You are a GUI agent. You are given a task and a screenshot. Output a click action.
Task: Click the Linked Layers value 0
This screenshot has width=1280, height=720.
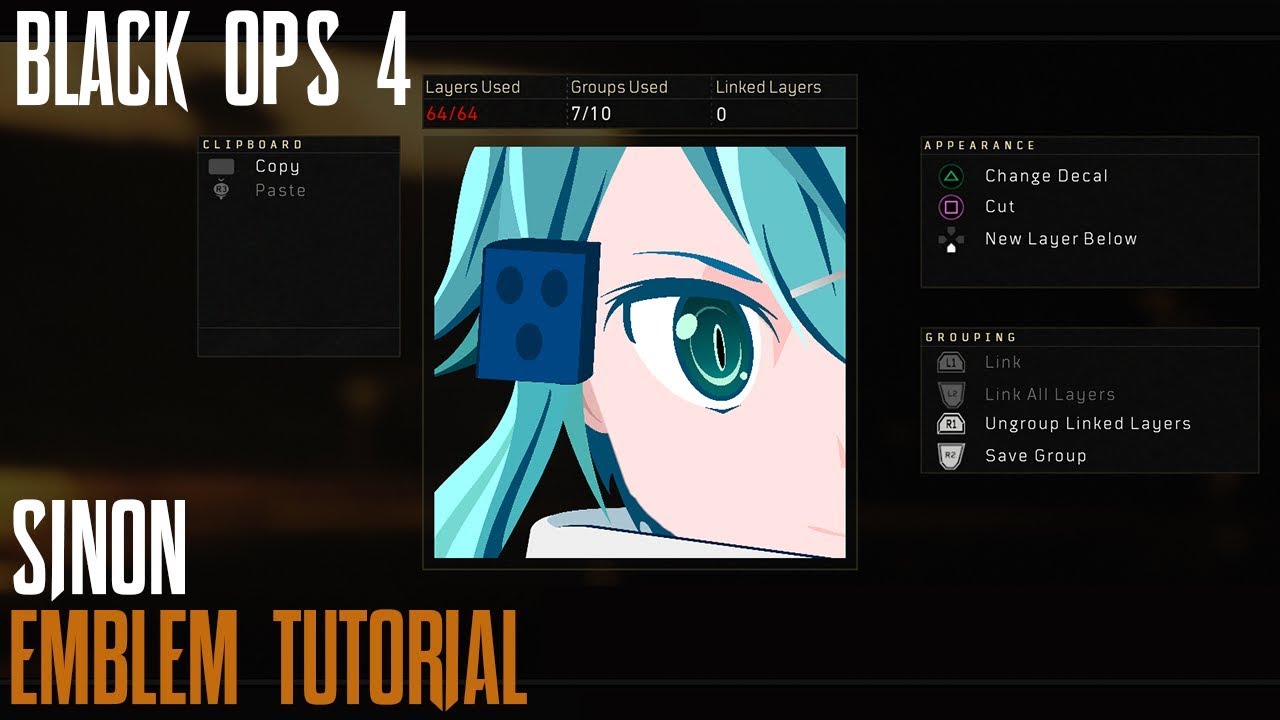coord(721,114)
